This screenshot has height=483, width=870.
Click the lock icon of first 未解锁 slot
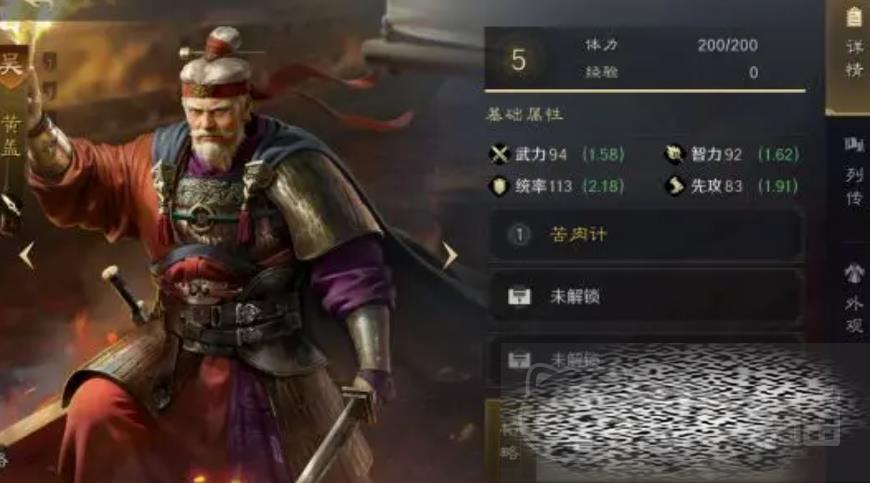(519, 297)
